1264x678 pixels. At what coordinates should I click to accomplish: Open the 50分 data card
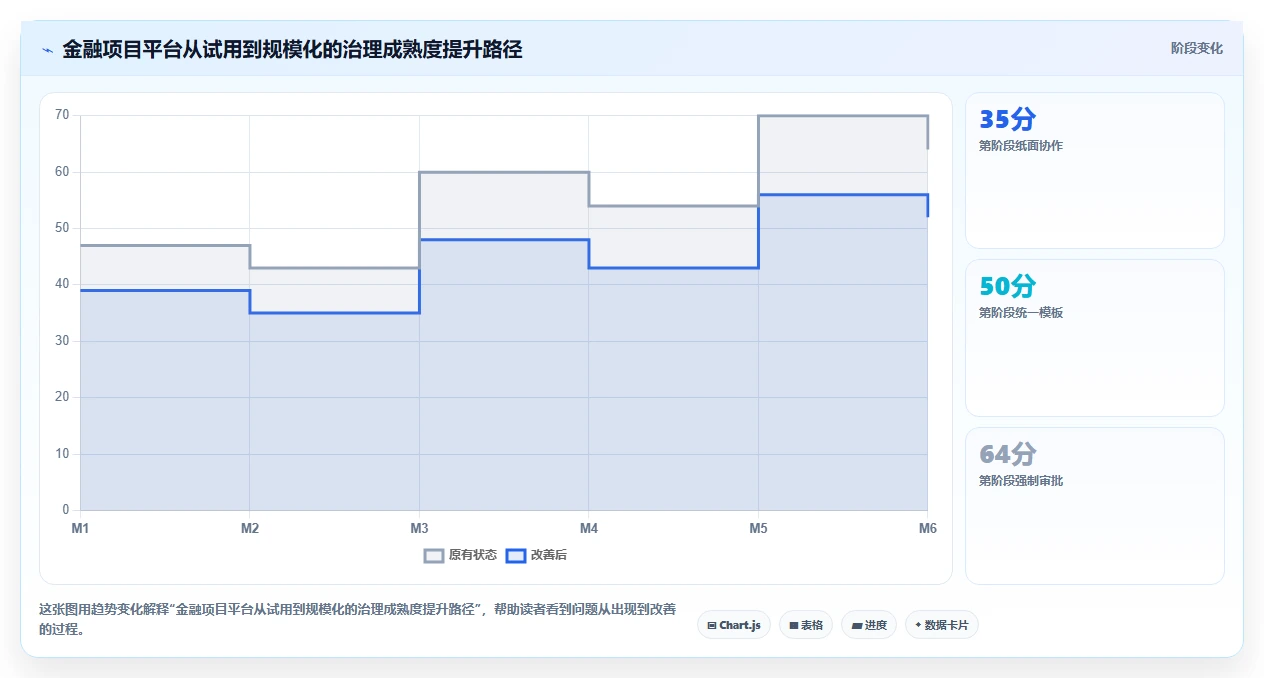[1095, 338]
